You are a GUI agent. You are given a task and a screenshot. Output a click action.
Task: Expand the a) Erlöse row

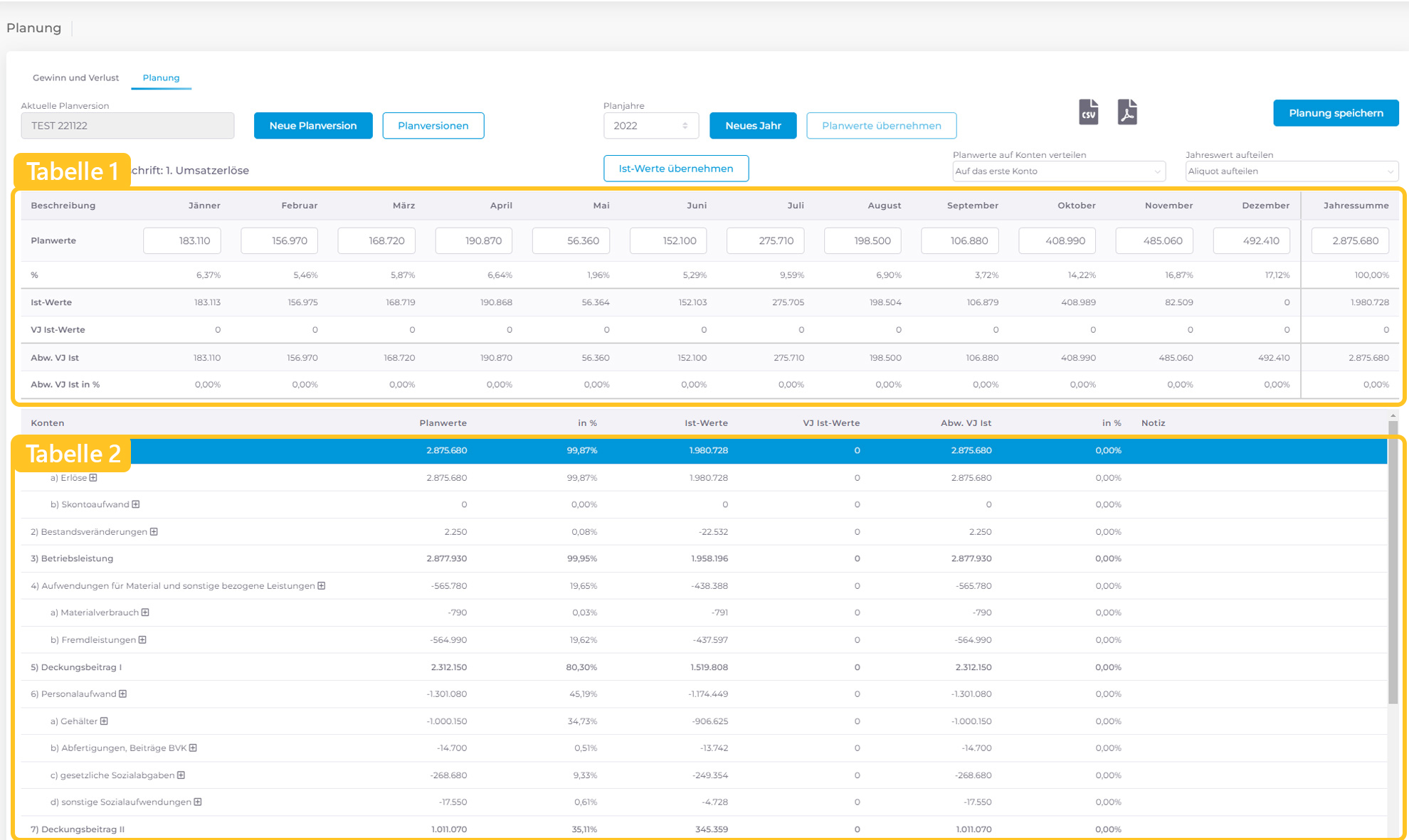pyautogui.click(x=93, y=478)
